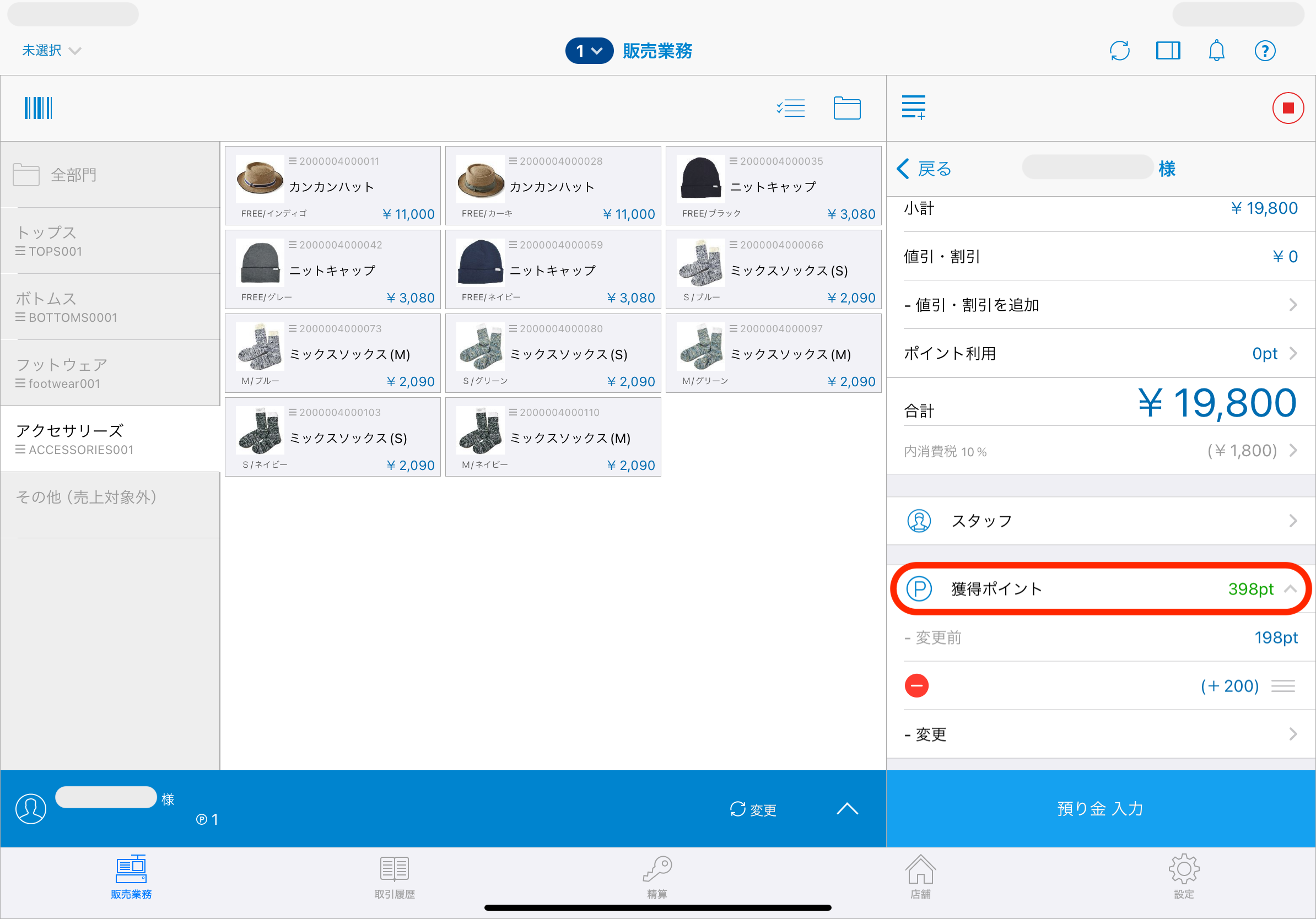
Task: Open the notifications bell
Action: [x=1216, y=51]
